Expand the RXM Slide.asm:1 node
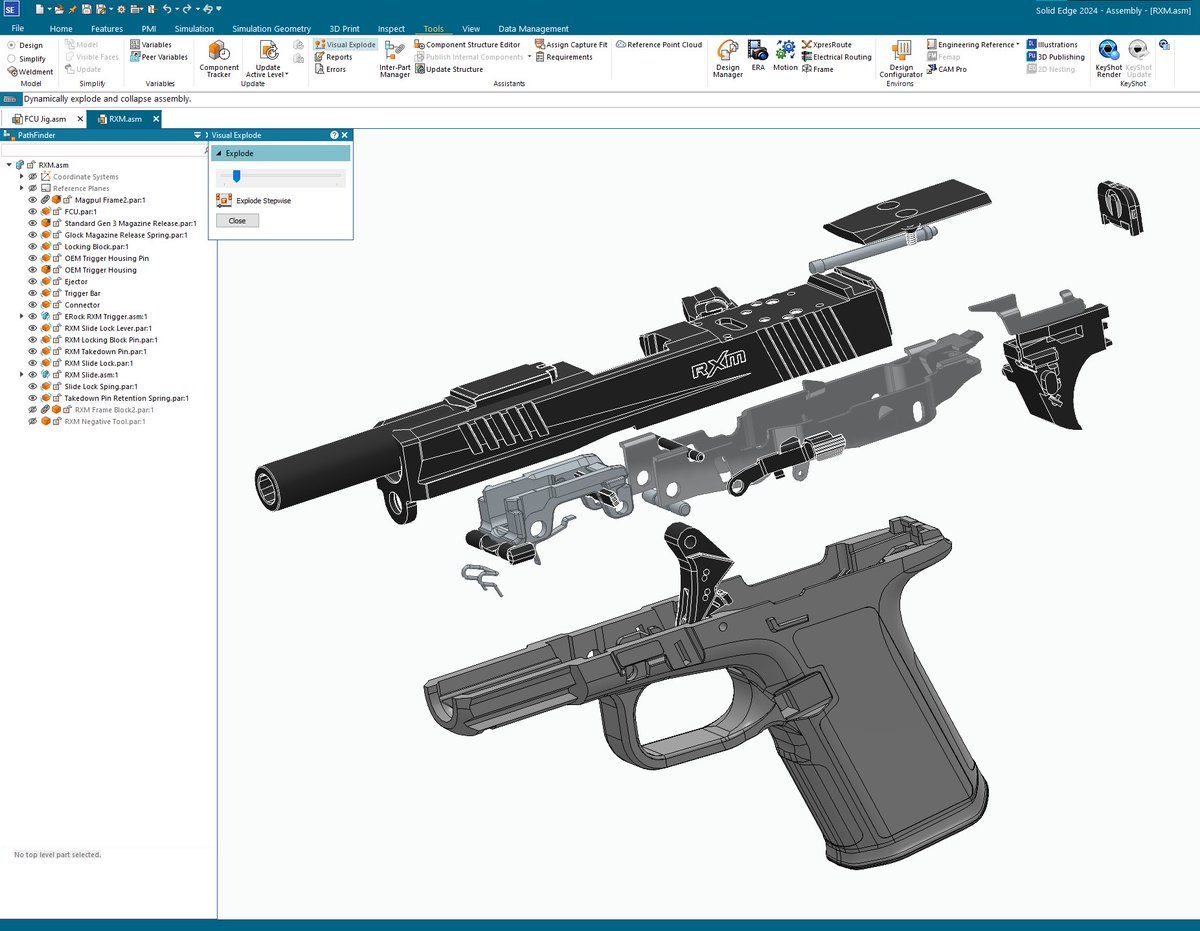Viewport: 1200px width, 931px height. coord(21,375)
